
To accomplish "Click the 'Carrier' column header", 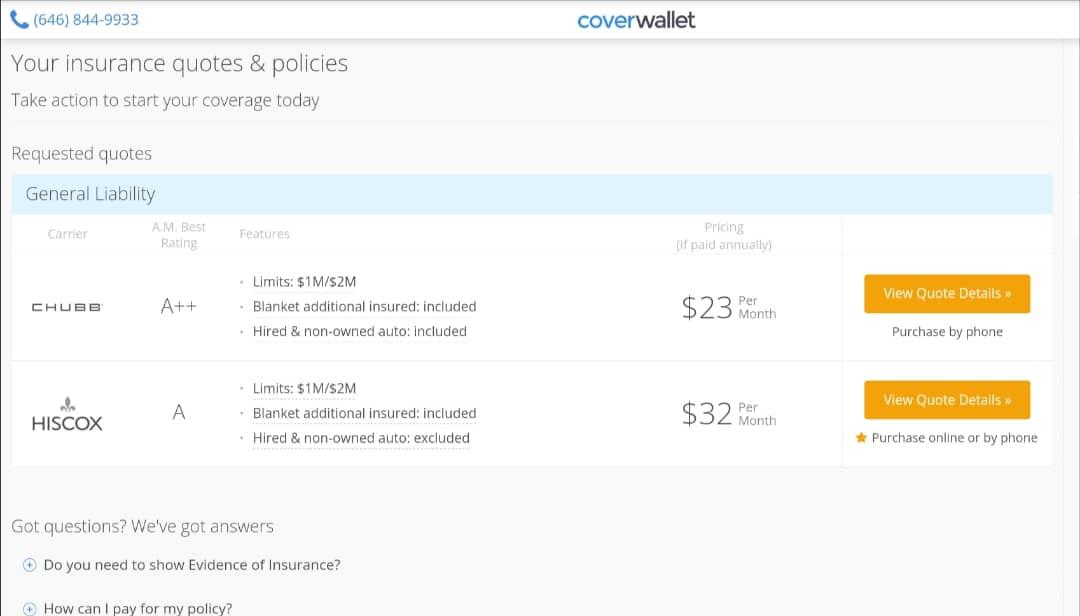I will 68,234.
